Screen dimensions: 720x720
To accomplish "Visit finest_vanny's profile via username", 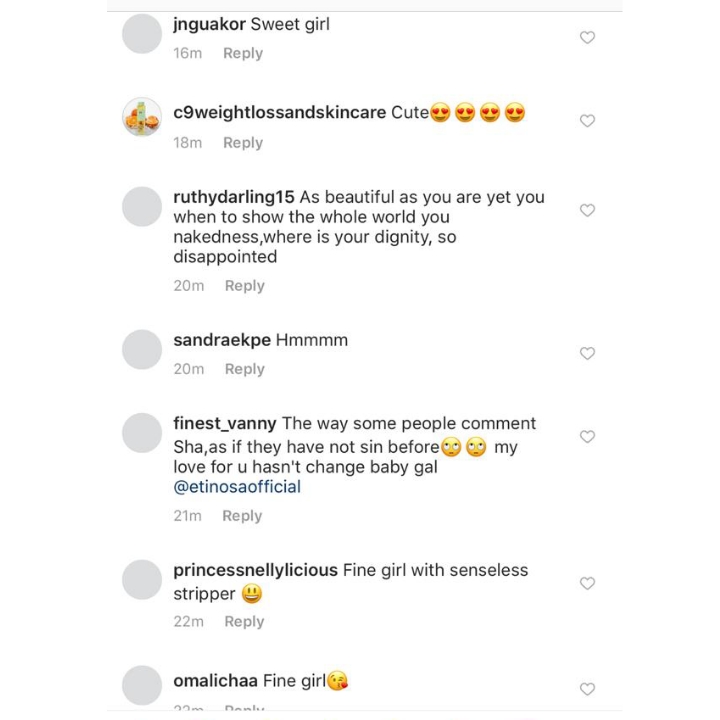I will click(x=225, y=424).
